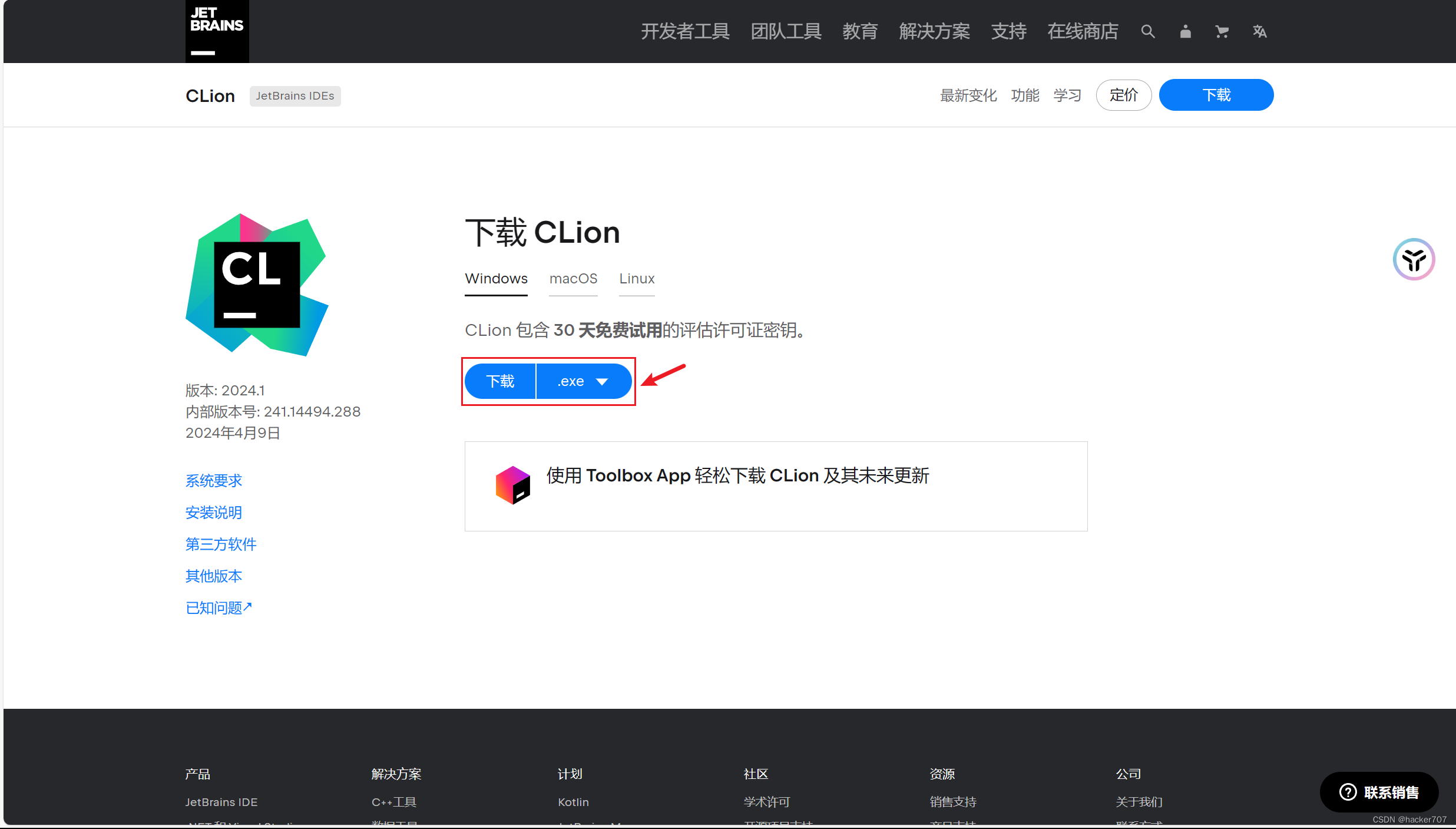The height and width of the screenshot is (829, 1456).
Task: Open the floating AI assistant icon
Action: [1414, 259]
